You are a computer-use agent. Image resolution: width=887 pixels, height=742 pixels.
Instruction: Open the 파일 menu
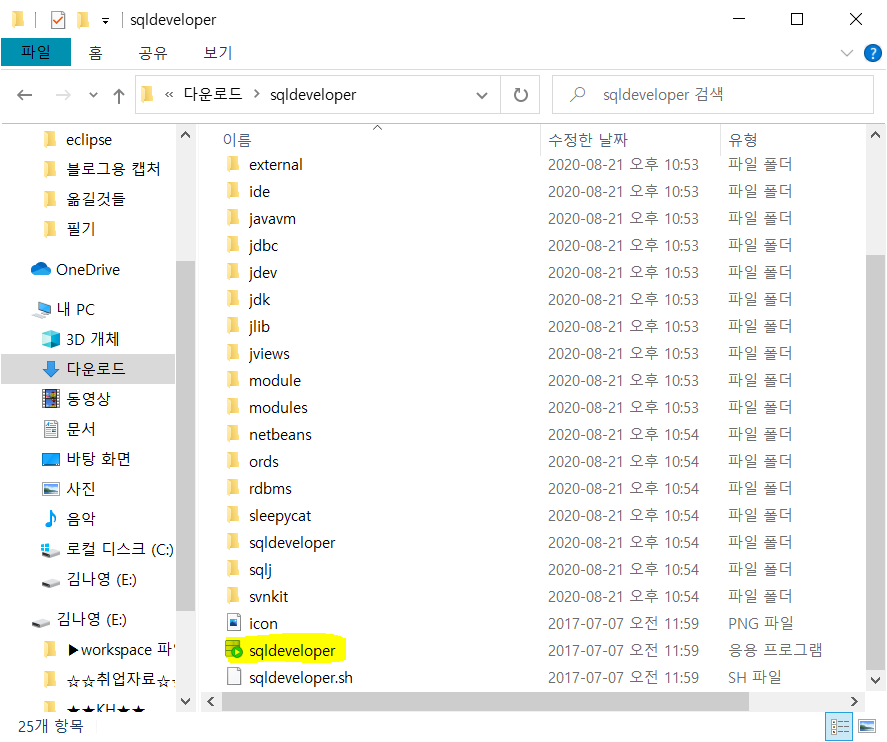36,52
